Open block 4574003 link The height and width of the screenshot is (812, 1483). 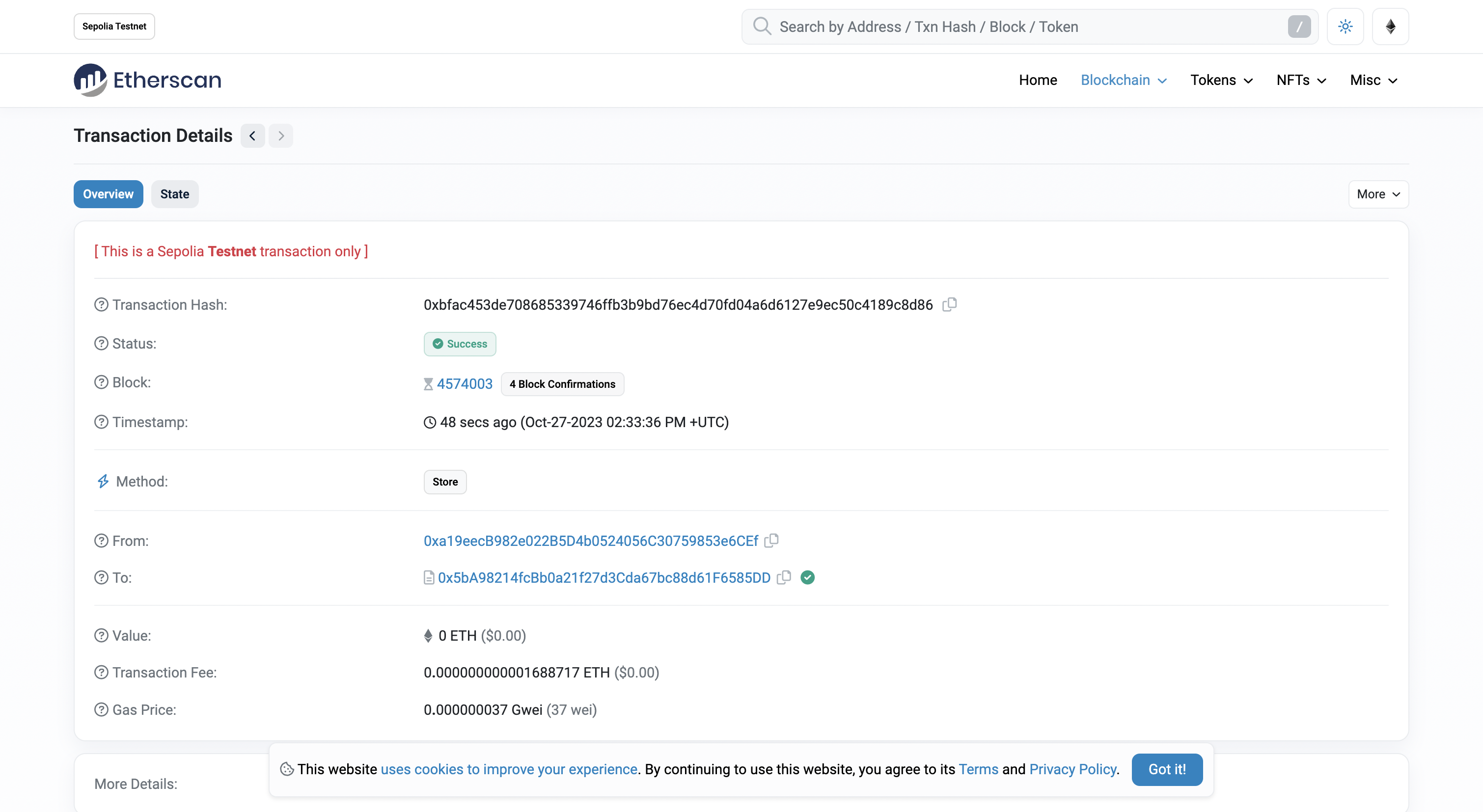point(464,384)
